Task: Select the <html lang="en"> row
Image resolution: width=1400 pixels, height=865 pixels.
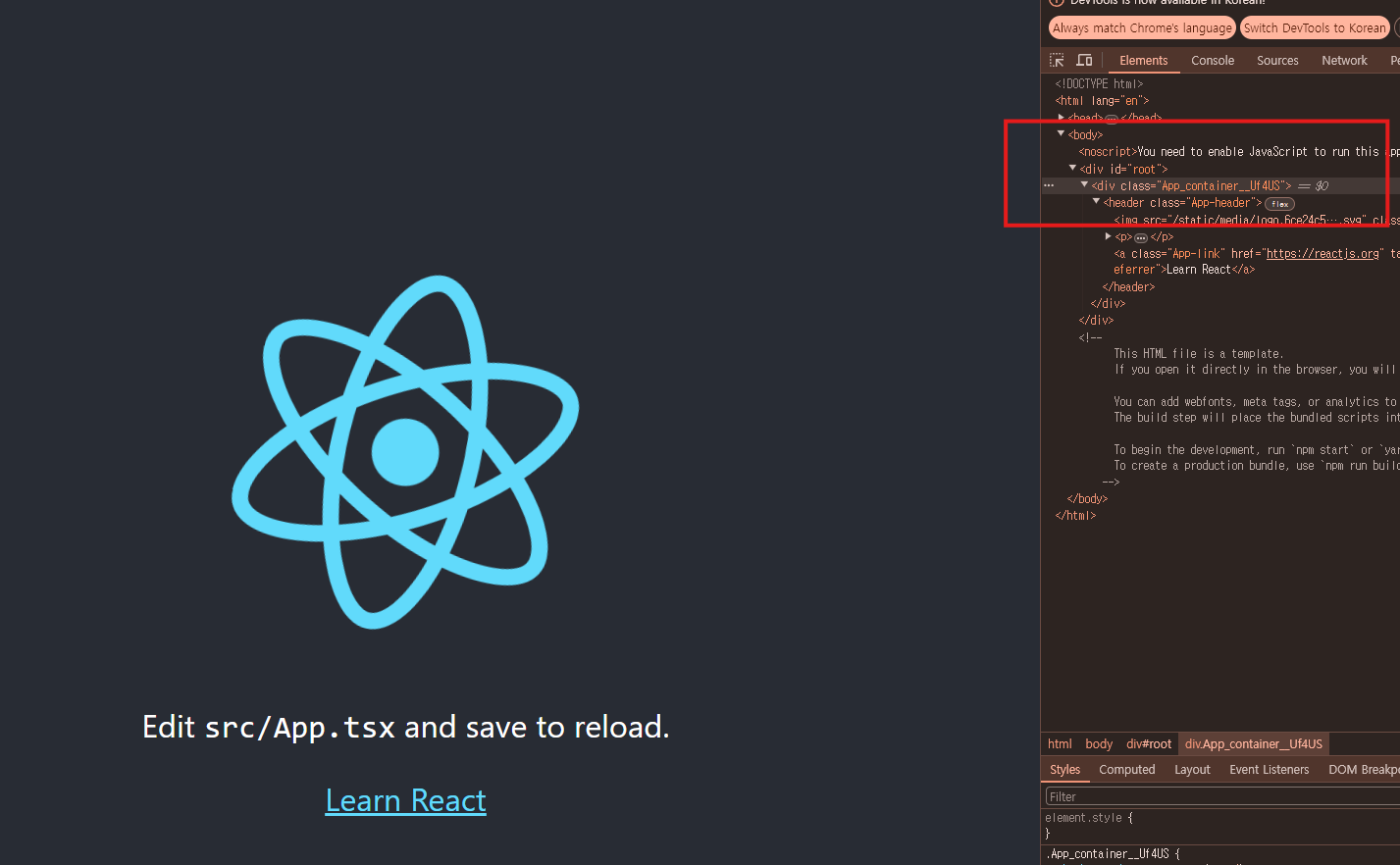Action: pyautogui.click(x=1102, y=101)
